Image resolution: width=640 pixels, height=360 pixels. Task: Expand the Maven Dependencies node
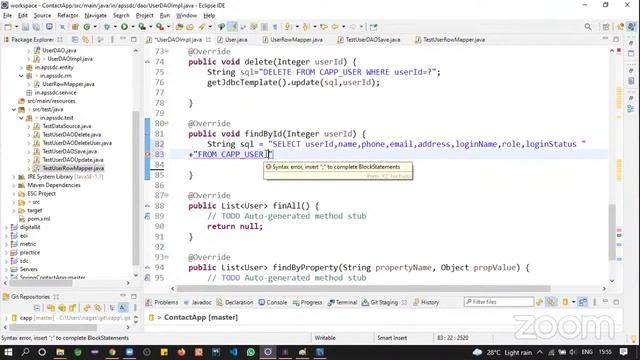(13, 185)
